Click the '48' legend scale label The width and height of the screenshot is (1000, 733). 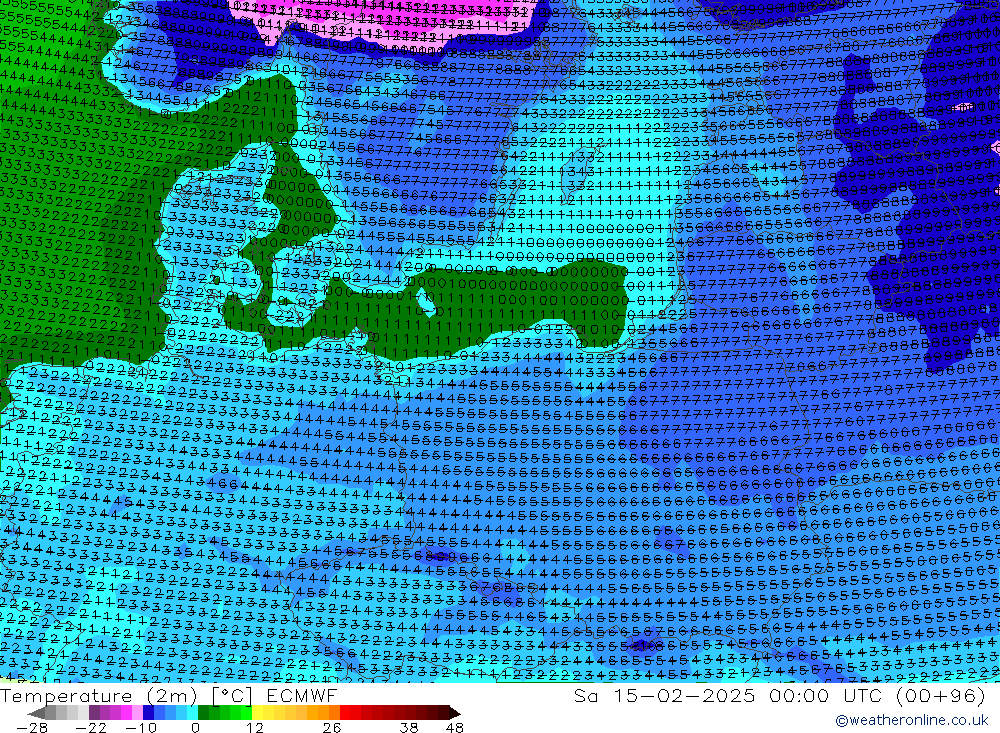tap(455, 727)
